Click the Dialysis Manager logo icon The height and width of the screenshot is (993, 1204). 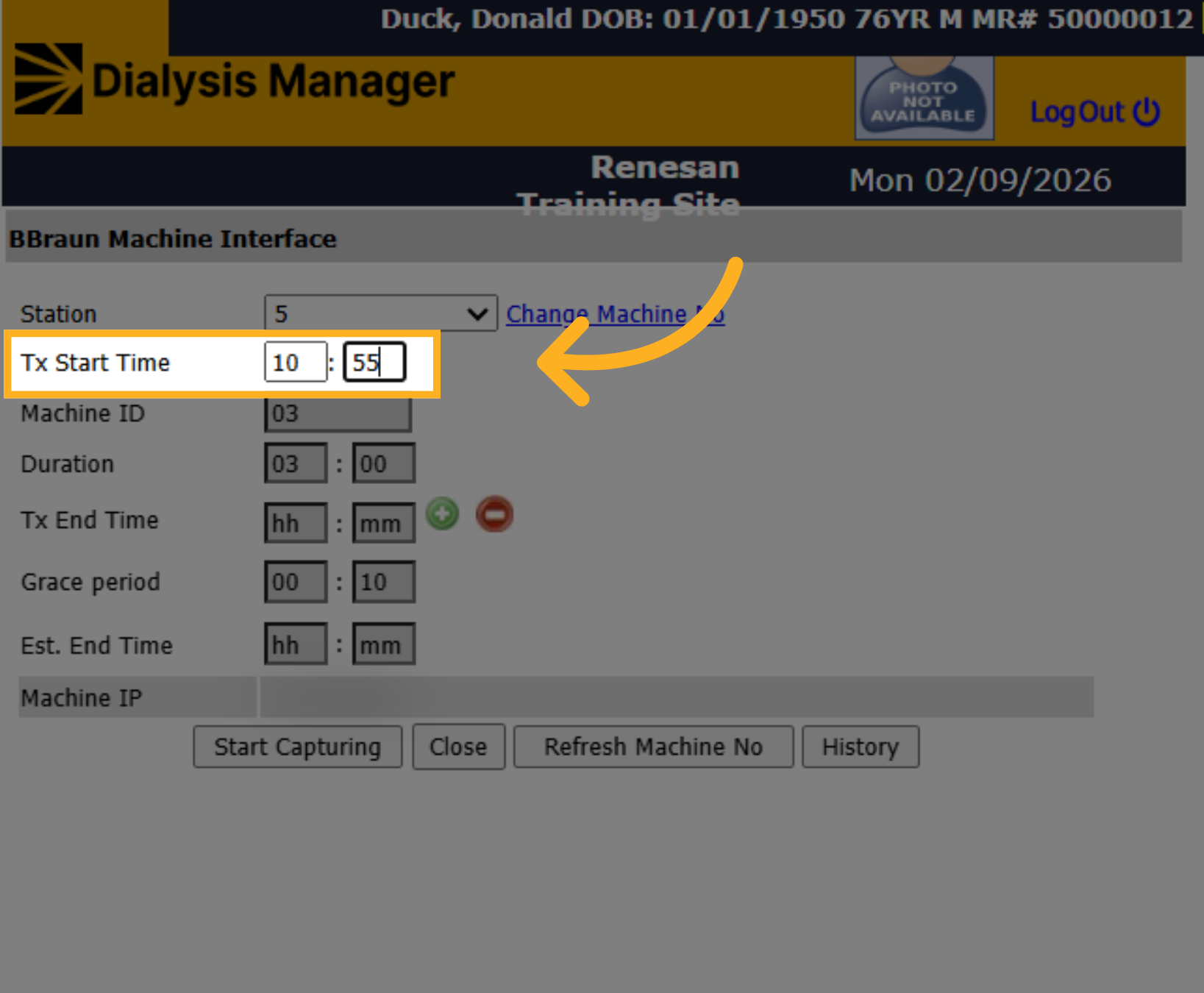(x=49, y=79)
